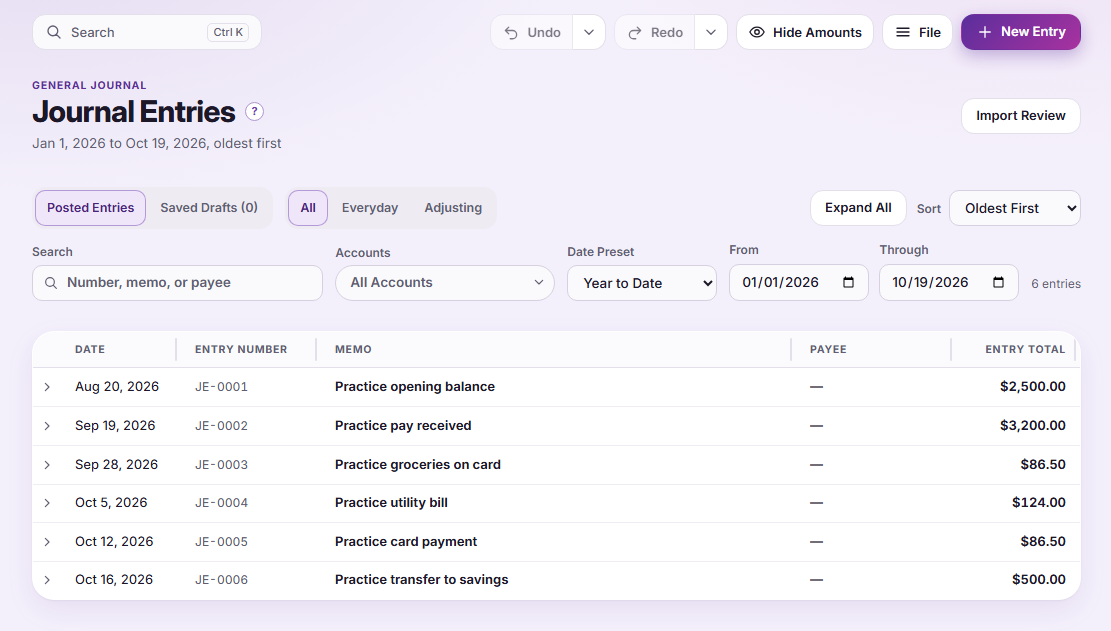Click the Undo button
The image size is (1111, 631).
[532, 33]
